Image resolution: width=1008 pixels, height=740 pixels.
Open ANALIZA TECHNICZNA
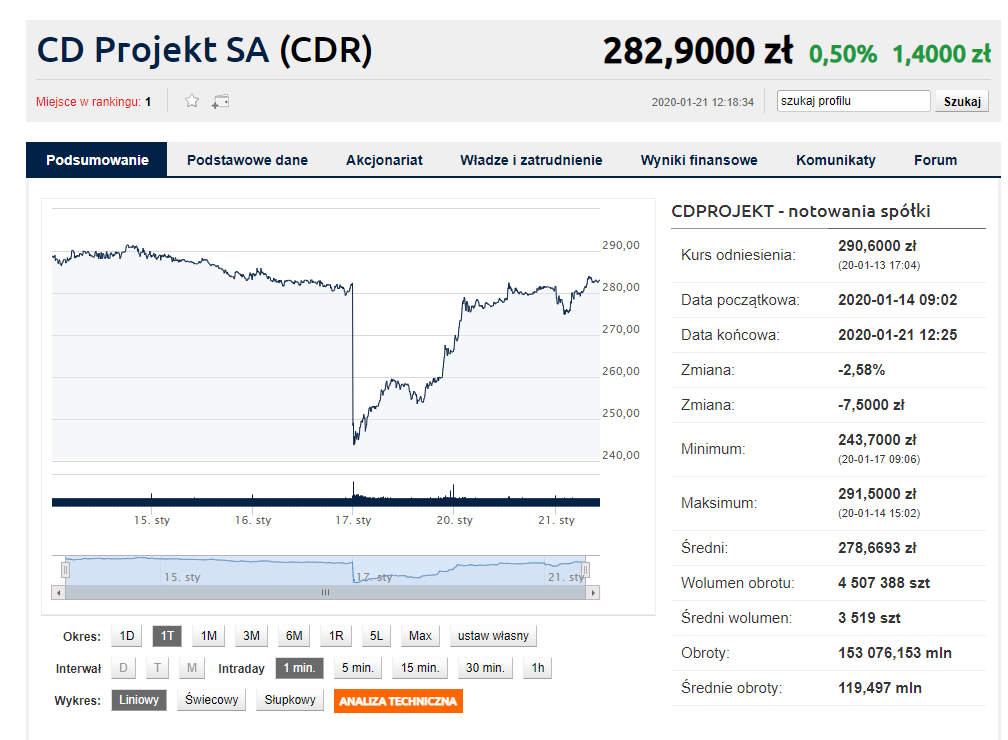click(x=398, y=701)
